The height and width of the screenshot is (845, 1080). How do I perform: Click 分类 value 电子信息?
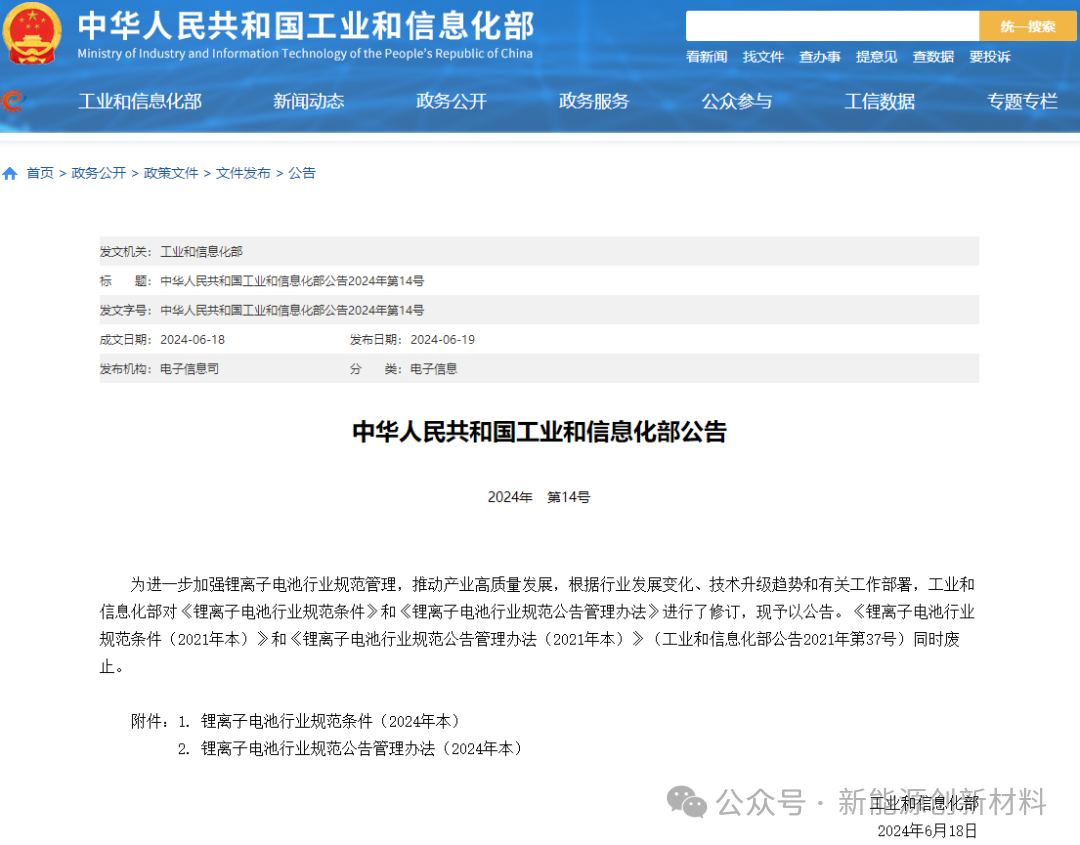pyautogui.click(x=434, y=369)
